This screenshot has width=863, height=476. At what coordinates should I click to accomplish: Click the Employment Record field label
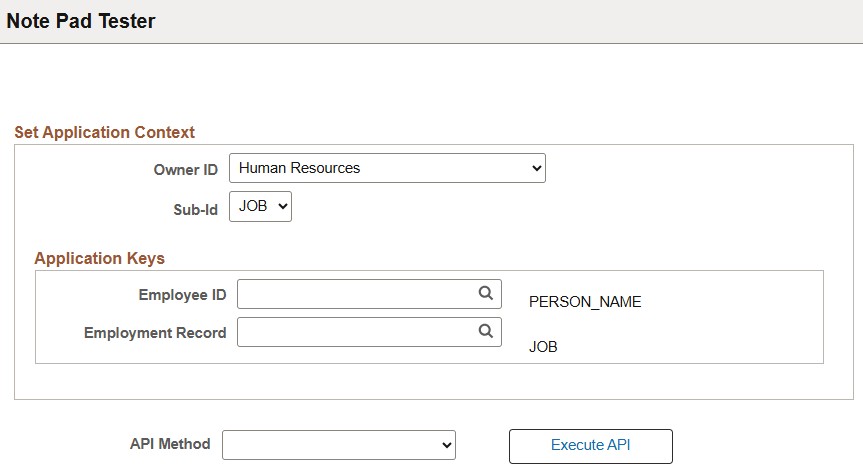pyautogui.click(x=155, y=333)
